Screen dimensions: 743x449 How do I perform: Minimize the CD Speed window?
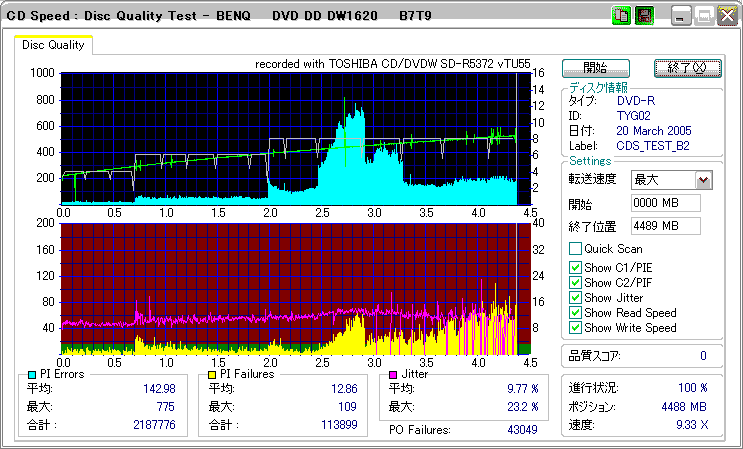[x=681, y=16]
